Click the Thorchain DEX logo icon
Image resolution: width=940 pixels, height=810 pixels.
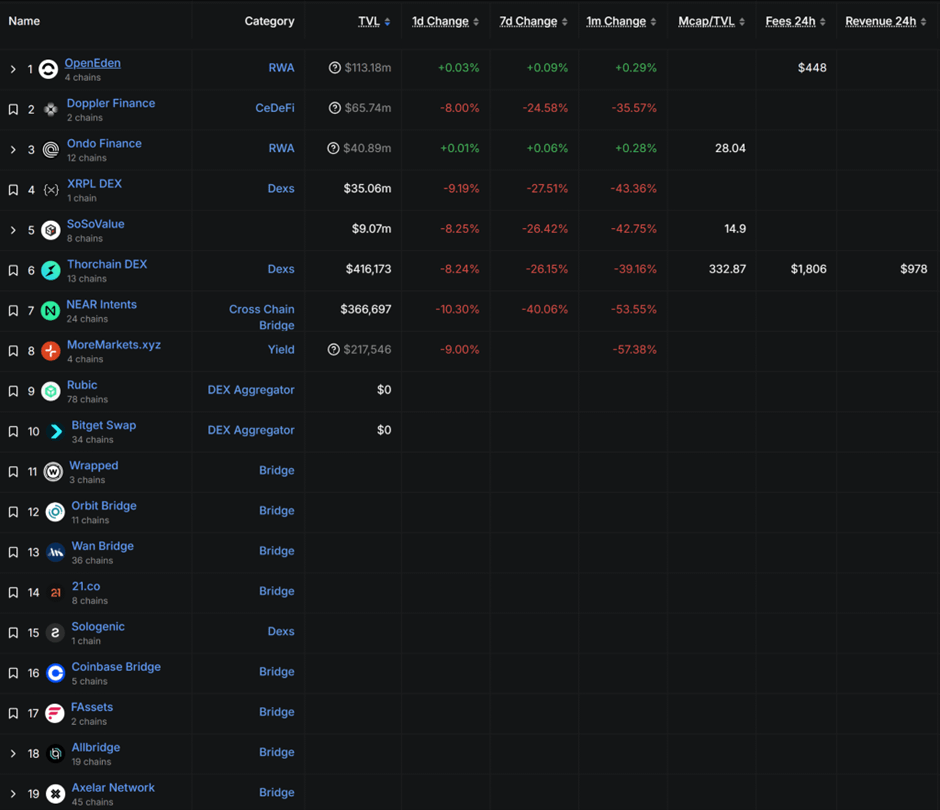point(51,271)
